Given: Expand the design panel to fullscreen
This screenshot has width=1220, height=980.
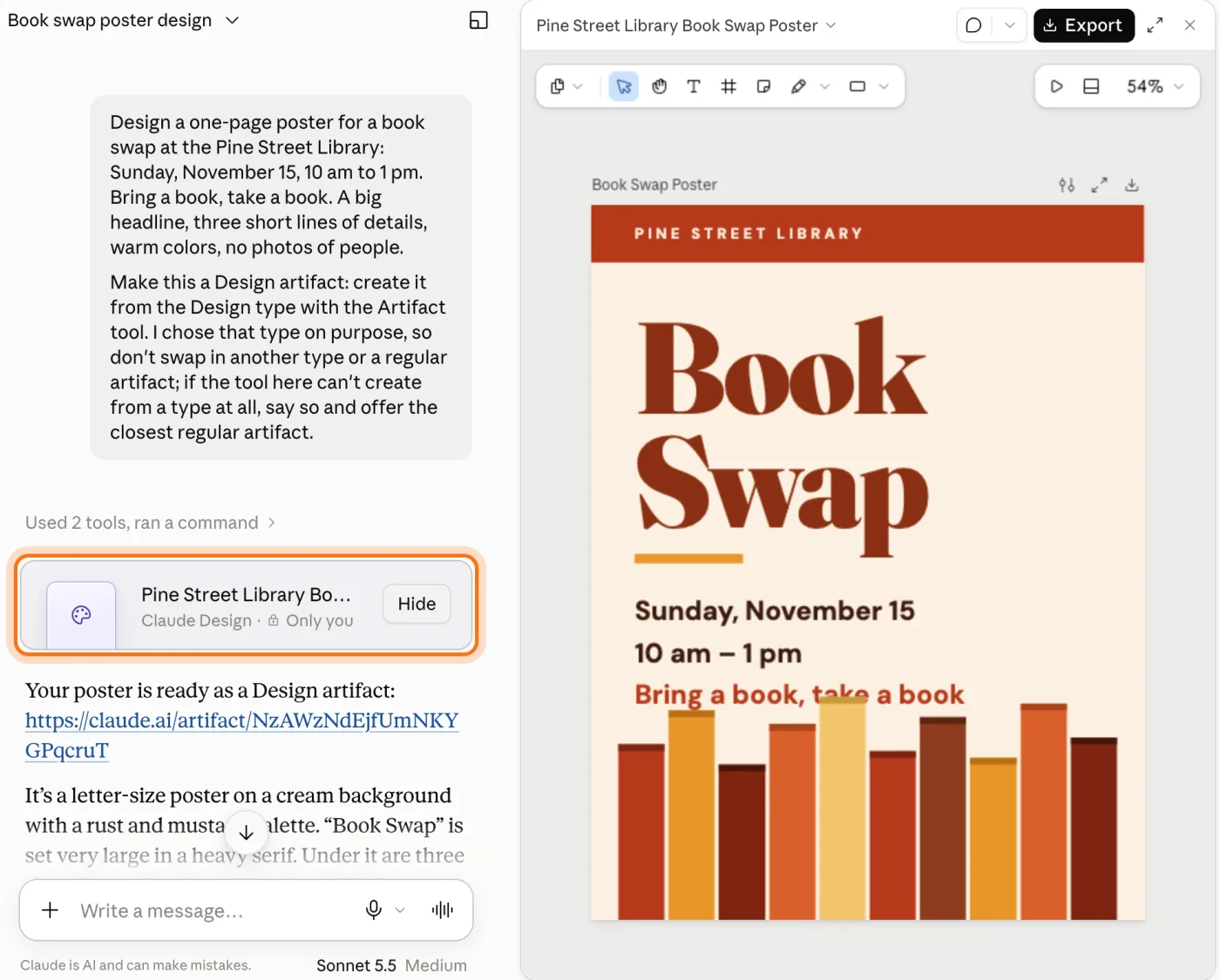Looking at the screenshot, I should 1155,25.
